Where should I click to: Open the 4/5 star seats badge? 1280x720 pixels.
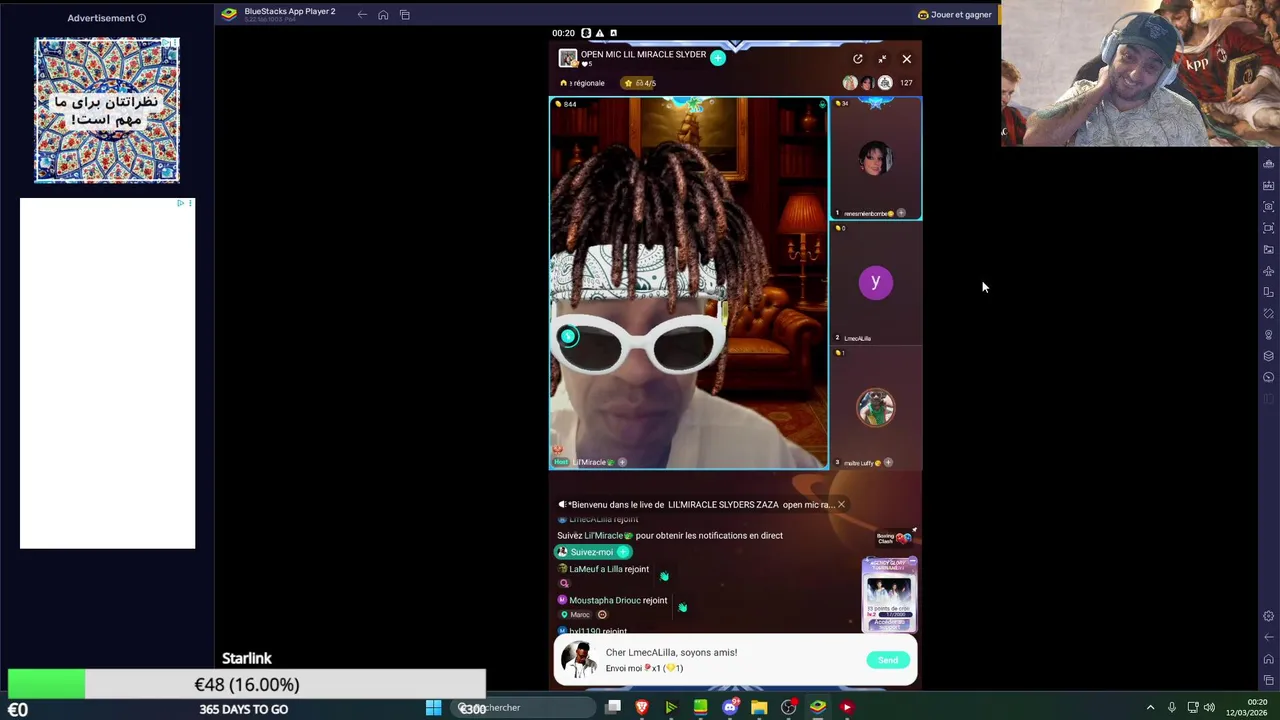640,83
